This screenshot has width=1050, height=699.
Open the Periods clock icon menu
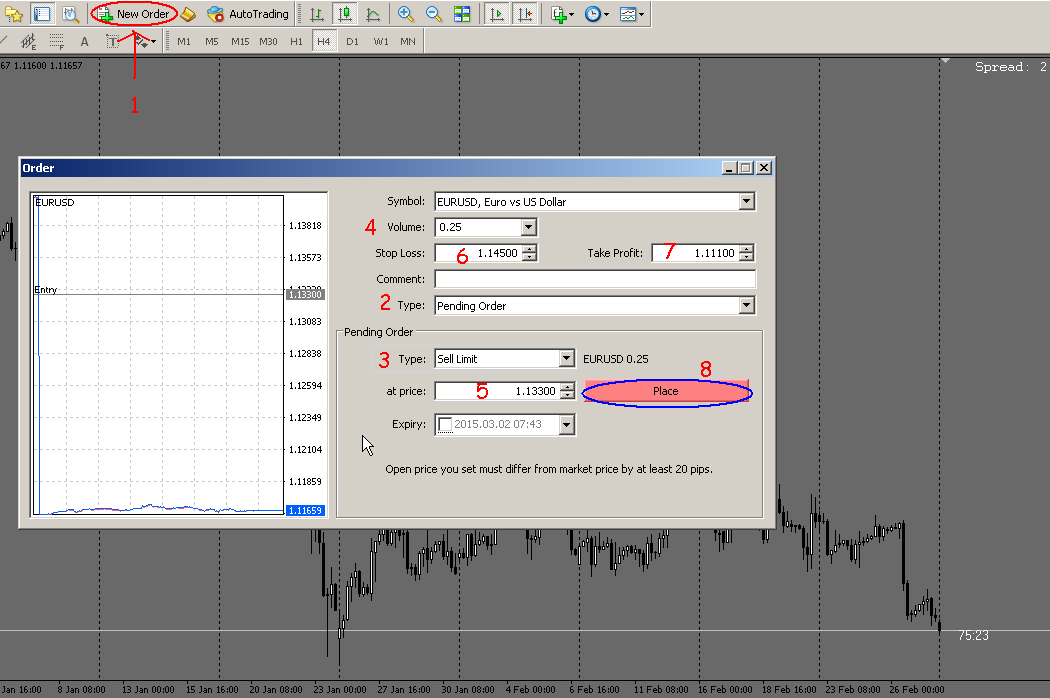(x=593, y=14)
